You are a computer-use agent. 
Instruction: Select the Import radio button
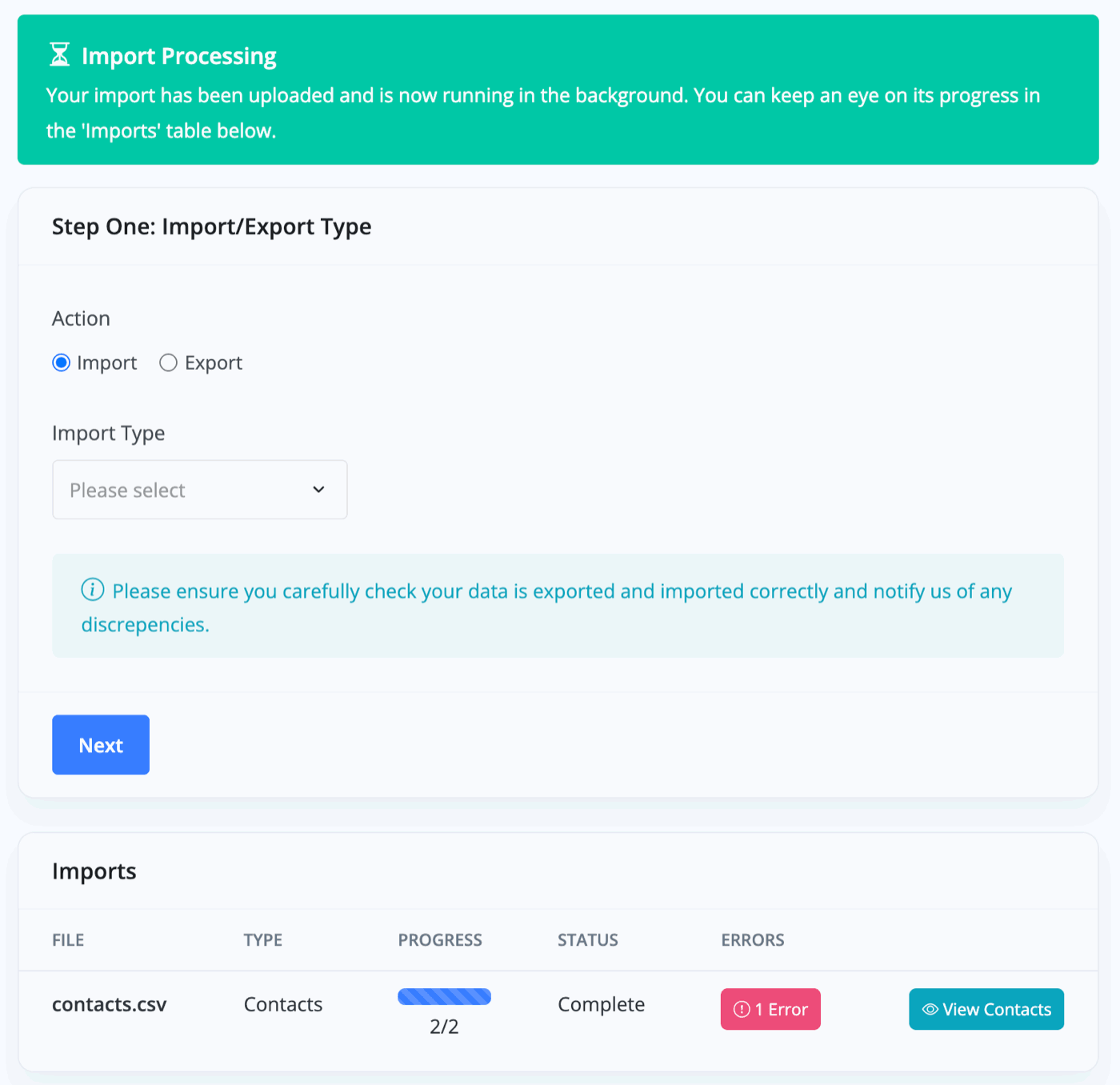point(62,363)
